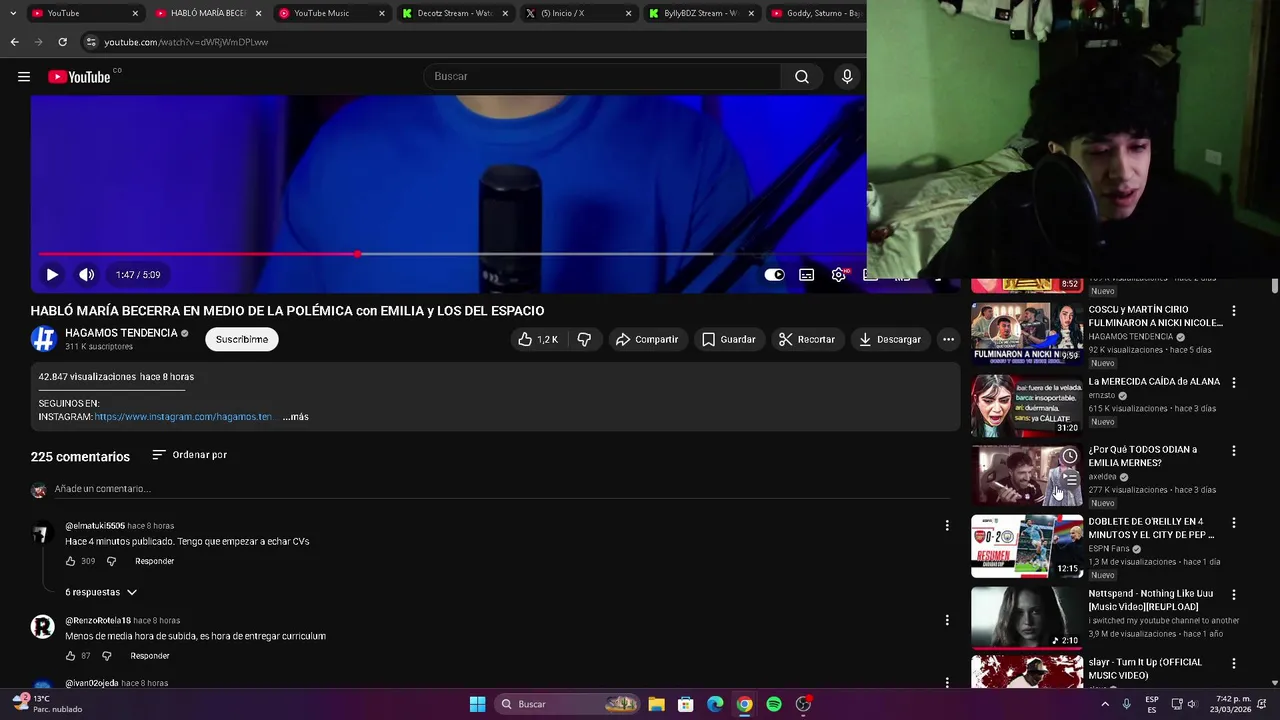Open the three-dot more actions beside Descargar
Image resolution: width=1280 pixels, height=720 pixels.
tap(948, 340)
